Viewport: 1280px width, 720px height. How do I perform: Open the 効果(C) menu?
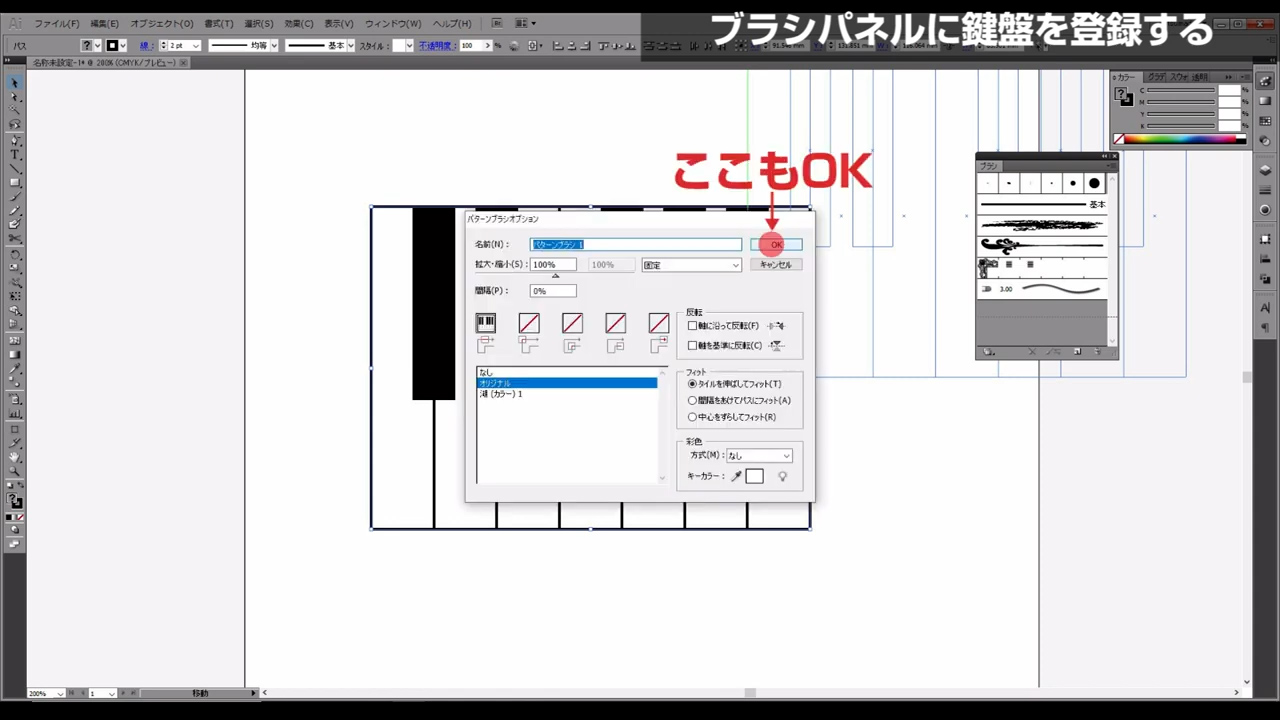click(301, 23)
